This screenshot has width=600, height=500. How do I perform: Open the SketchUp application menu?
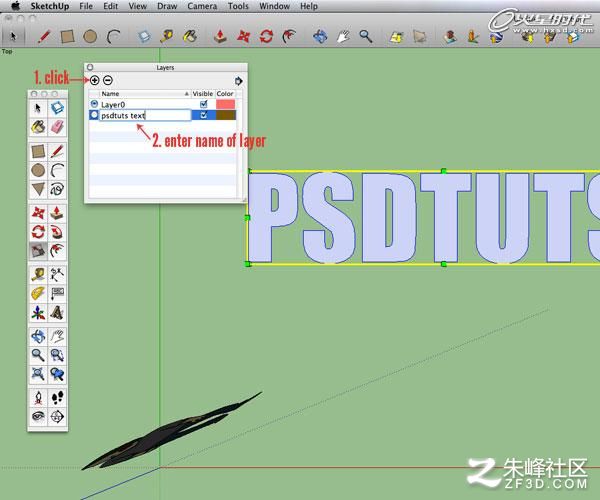pos(50,6)
